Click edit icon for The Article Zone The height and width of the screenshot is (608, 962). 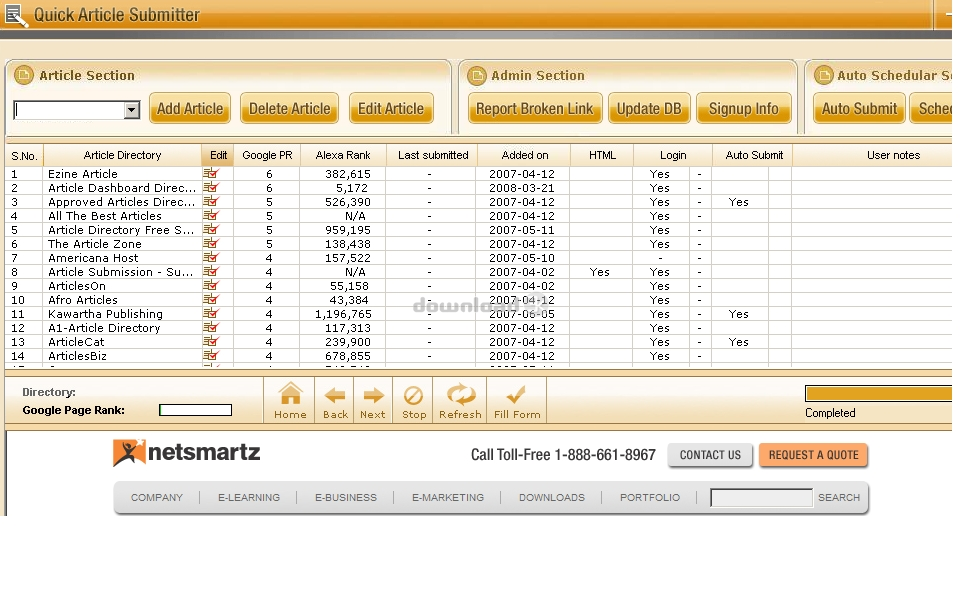(x=211, y=244)
